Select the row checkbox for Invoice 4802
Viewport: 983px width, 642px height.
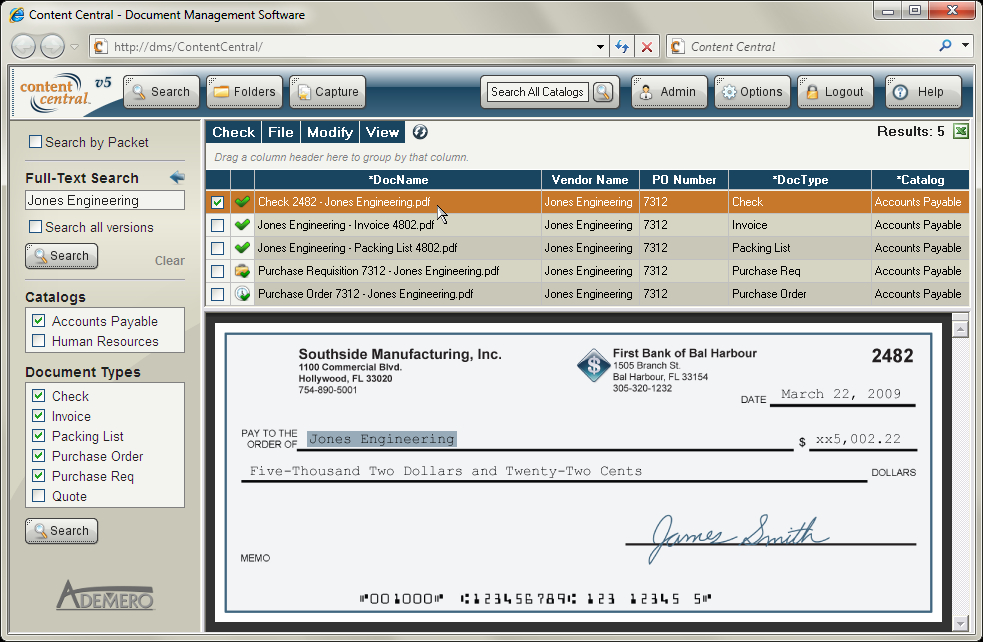(218, 225)
